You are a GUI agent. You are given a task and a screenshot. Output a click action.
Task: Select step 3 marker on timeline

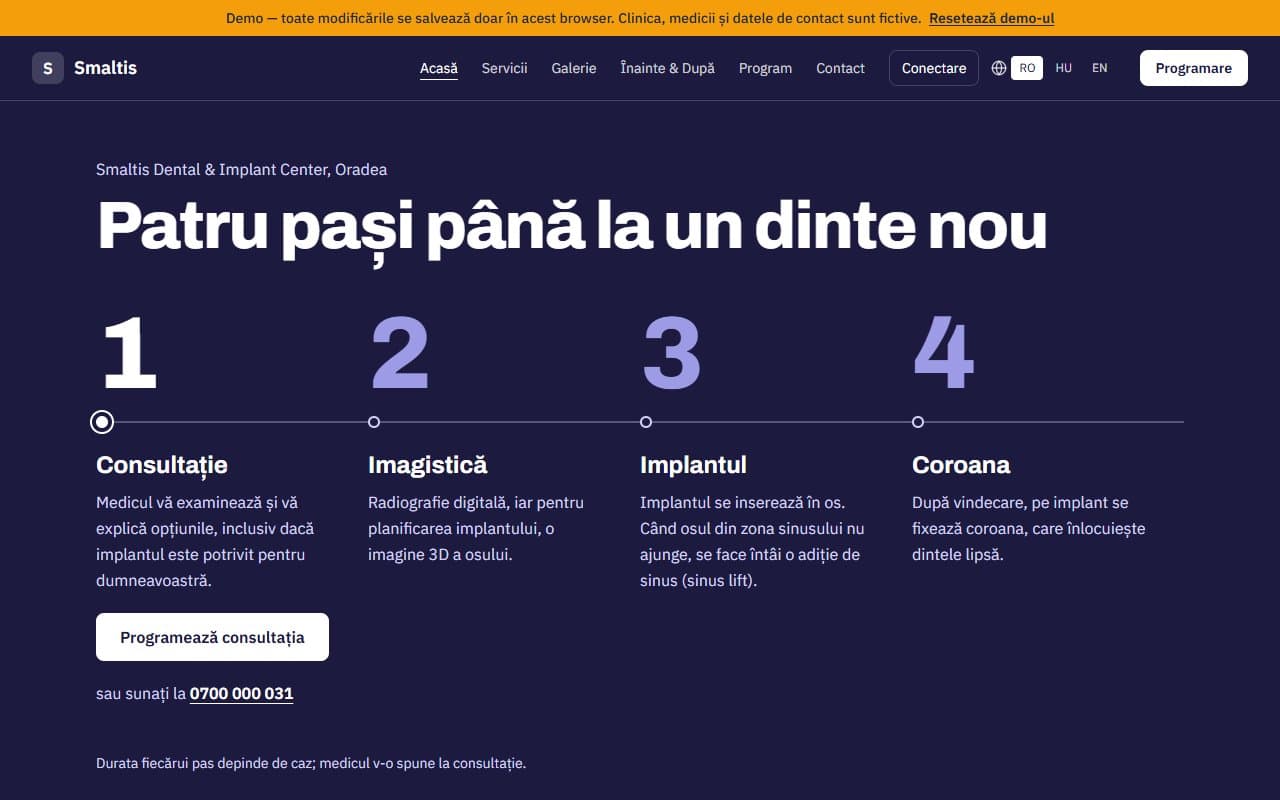tap(646, 422)
